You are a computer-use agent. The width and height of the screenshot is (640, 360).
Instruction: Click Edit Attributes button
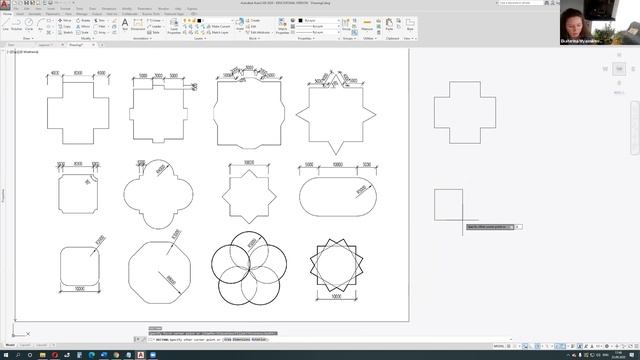click(x=258, y=32)
